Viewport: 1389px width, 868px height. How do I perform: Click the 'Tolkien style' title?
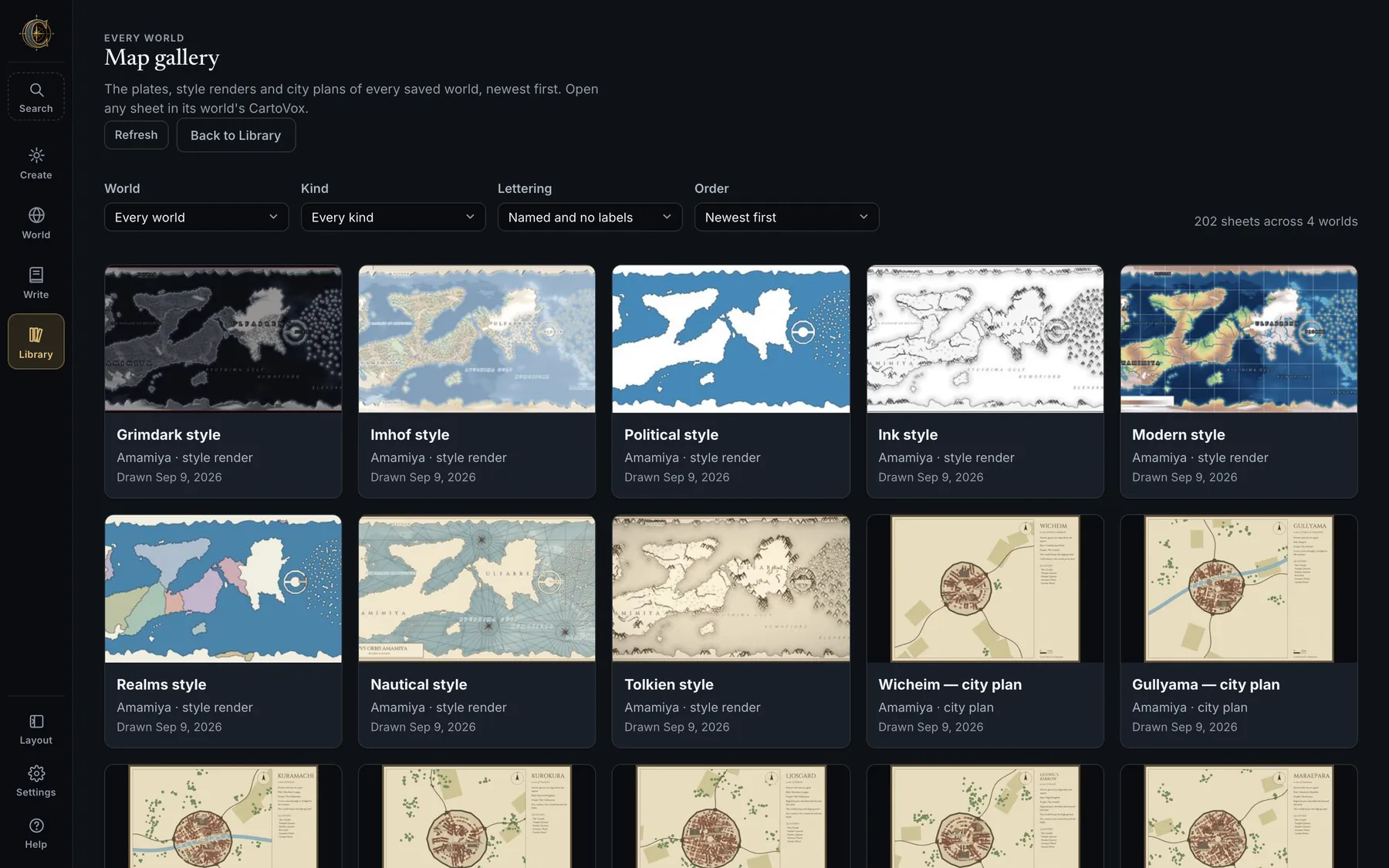pos(669,685)
